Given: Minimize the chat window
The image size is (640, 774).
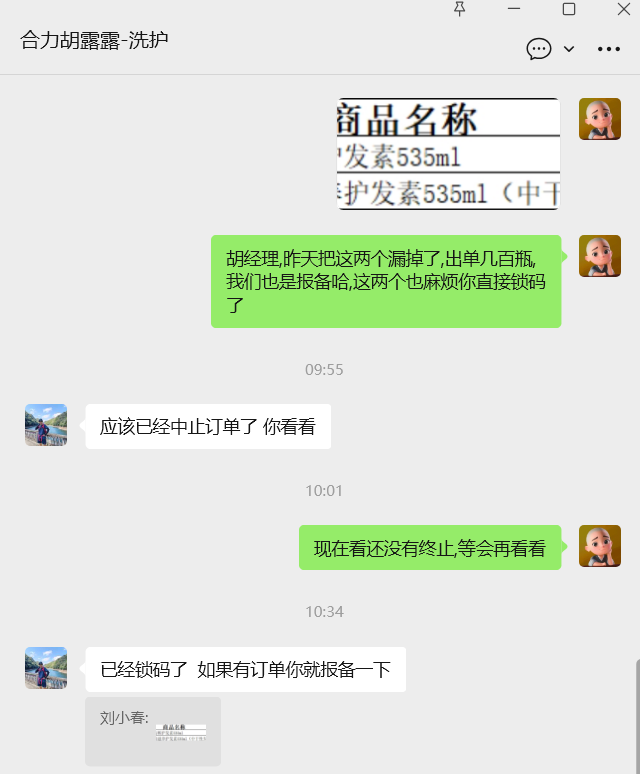Looking at the screenshot, I should coord(514,9).
